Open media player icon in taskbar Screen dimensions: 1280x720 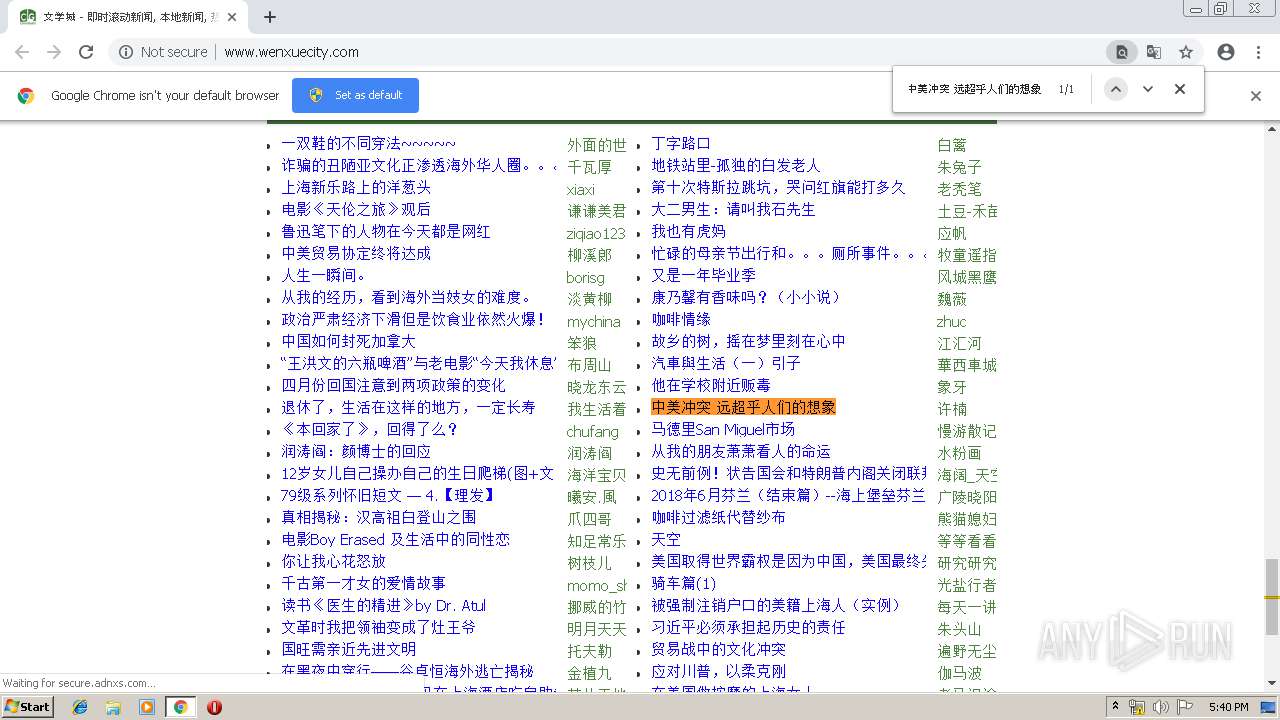pyautogui.click(x=147, y=707)
